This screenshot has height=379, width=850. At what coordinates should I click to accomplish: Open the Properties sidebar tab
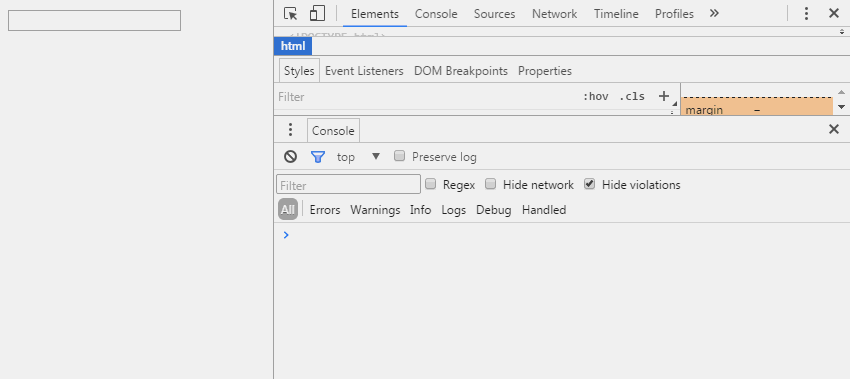pyautogui.click(x=545, y=71)
